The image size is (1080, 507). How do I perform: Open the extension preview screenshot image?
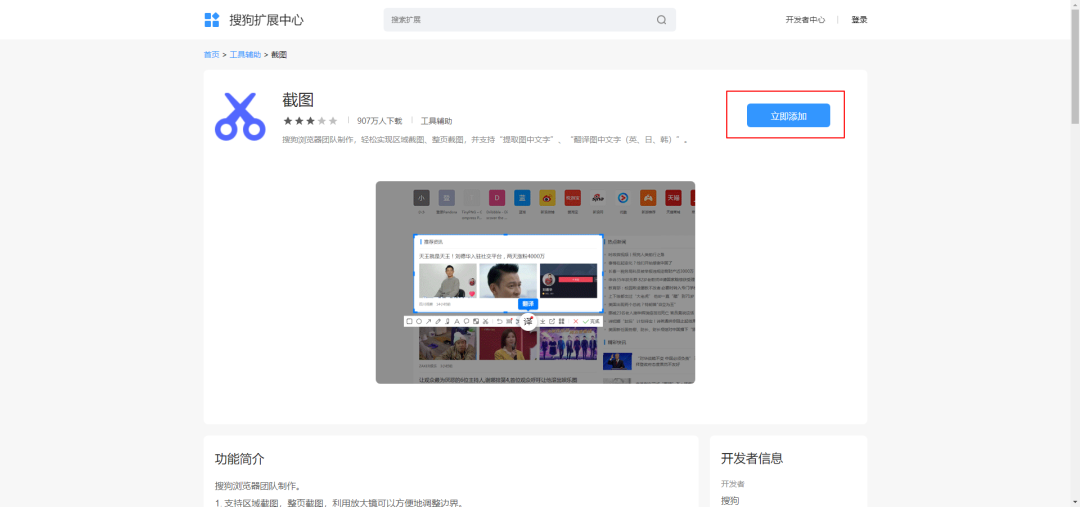click(x=535, y=282)
